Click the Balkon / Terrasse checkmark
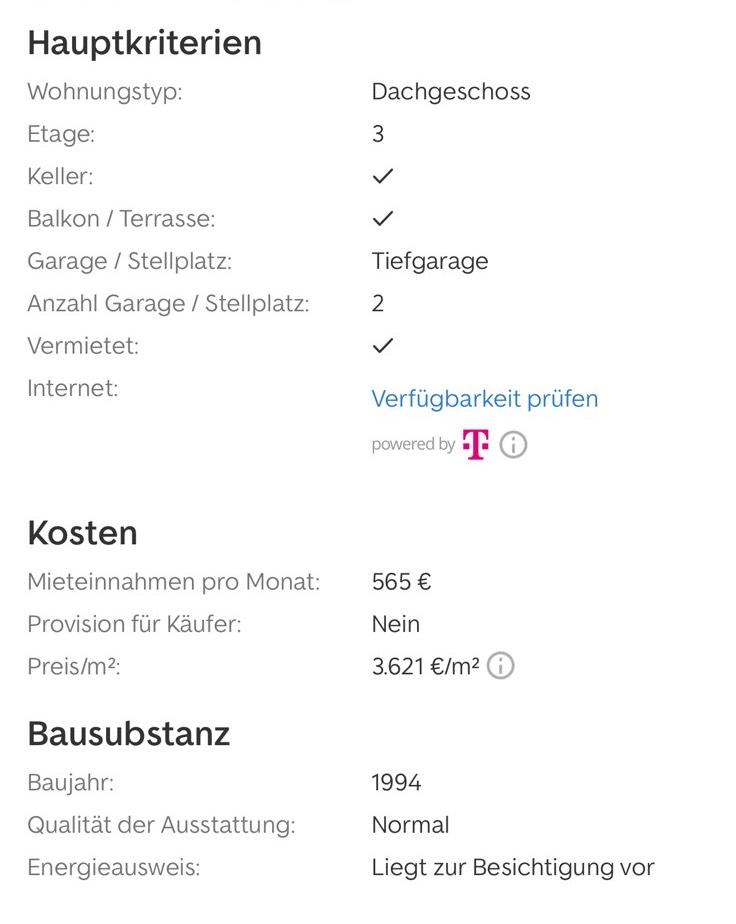736x924 pixels. (x=382, y=218)
